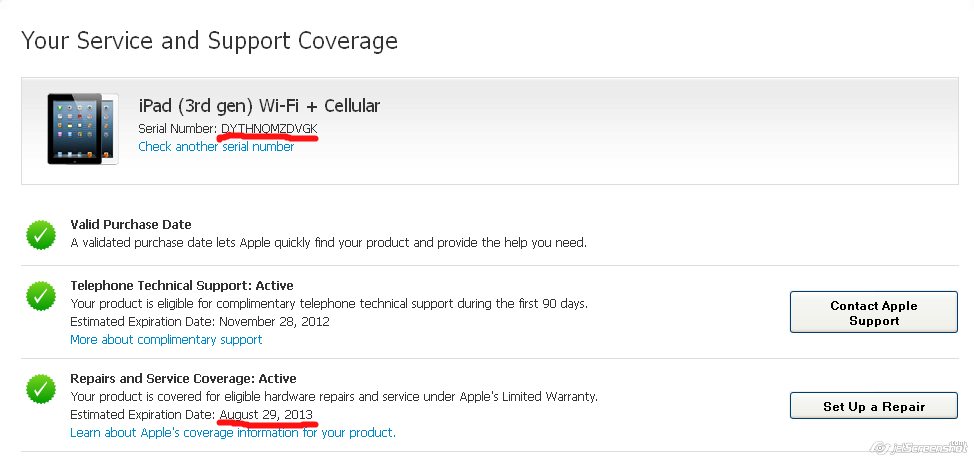Click the Apple's Limited Warranty description line
The height and width of the screenshot is (460, 974).
coord(334,396)
